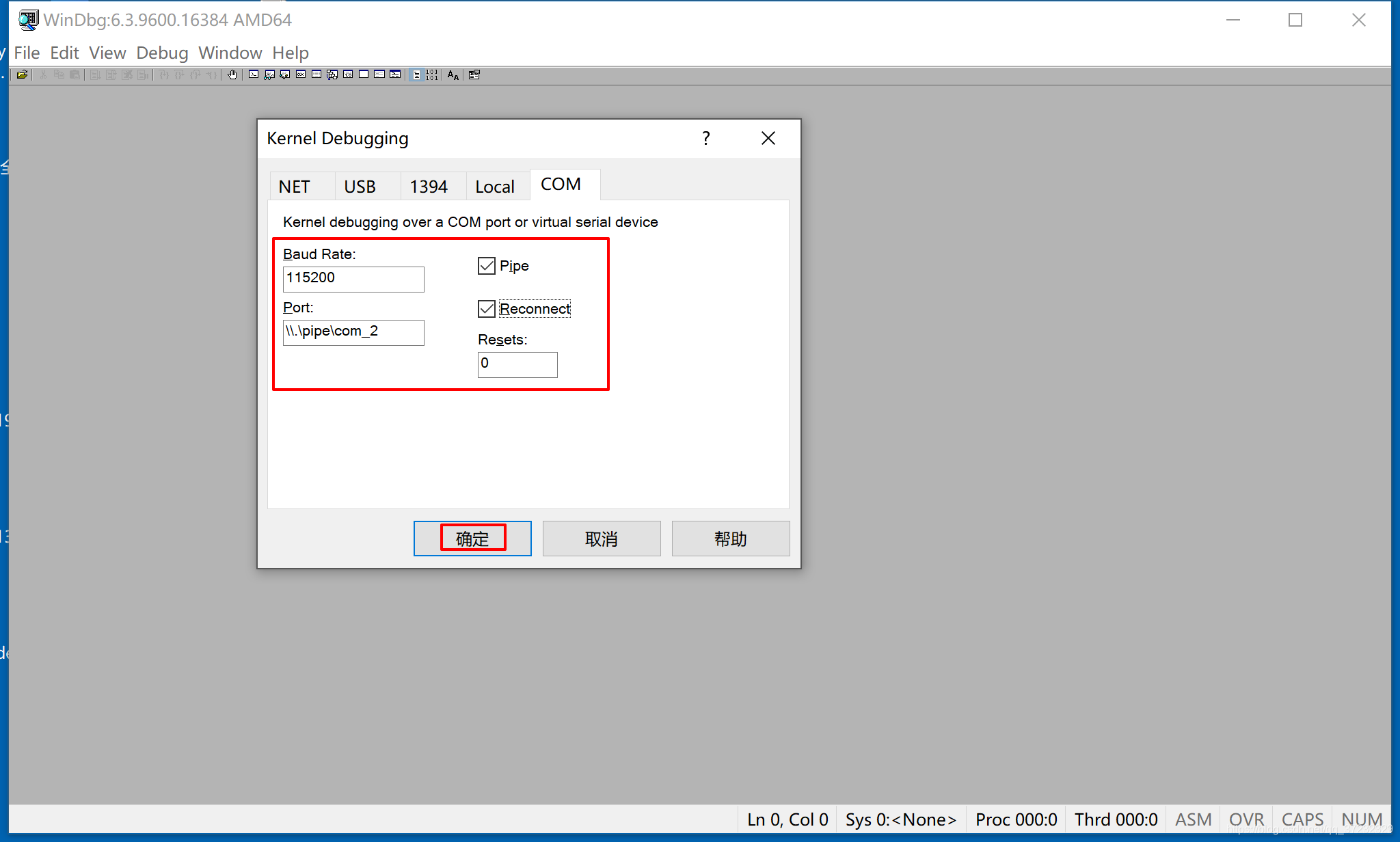Uncheck the Pipe checkbox

click(x=486, y=266)
